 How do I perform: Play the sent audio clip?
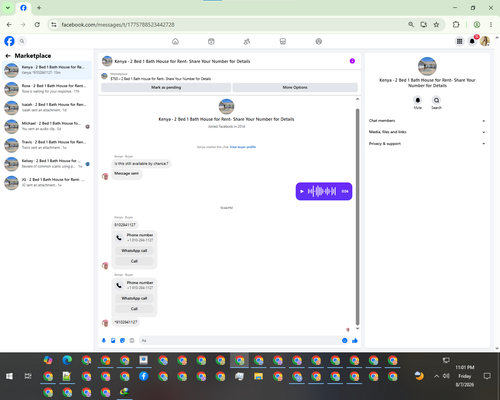pyautogui.click(x=302, y=191)
